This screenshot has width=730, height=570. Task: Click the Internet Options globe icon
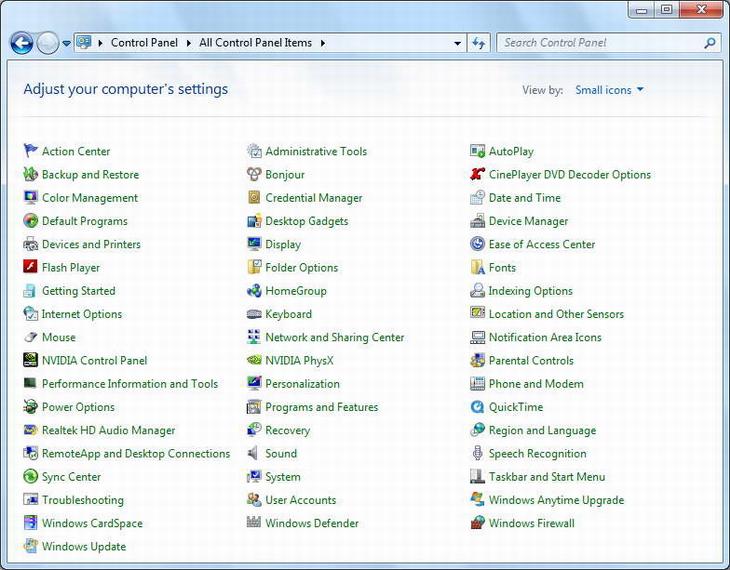[x=30, y=313]
